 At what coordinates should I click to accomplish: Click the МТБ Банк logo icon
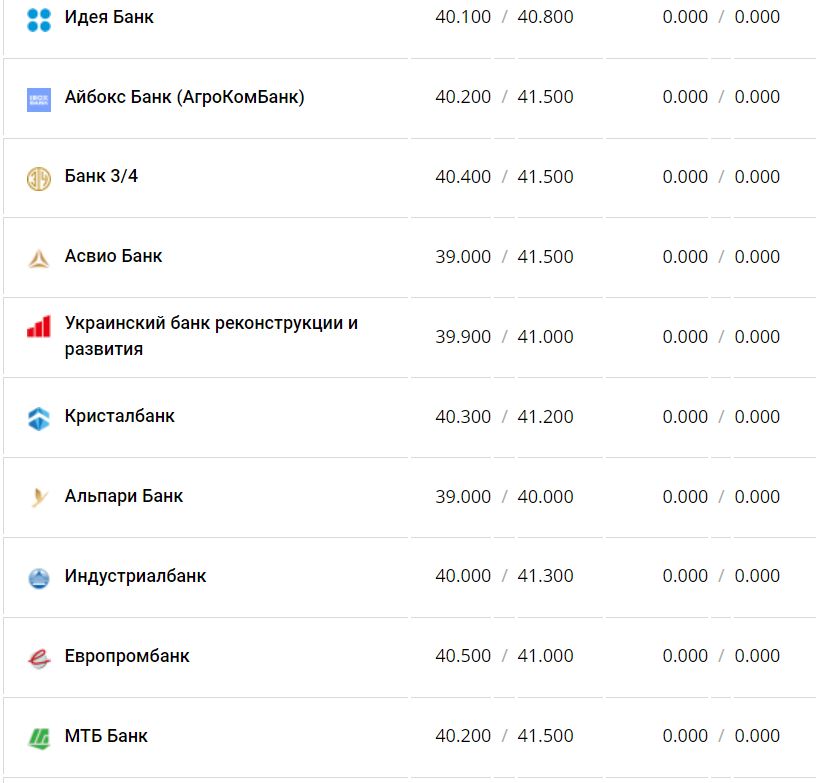tap(38, 738)
